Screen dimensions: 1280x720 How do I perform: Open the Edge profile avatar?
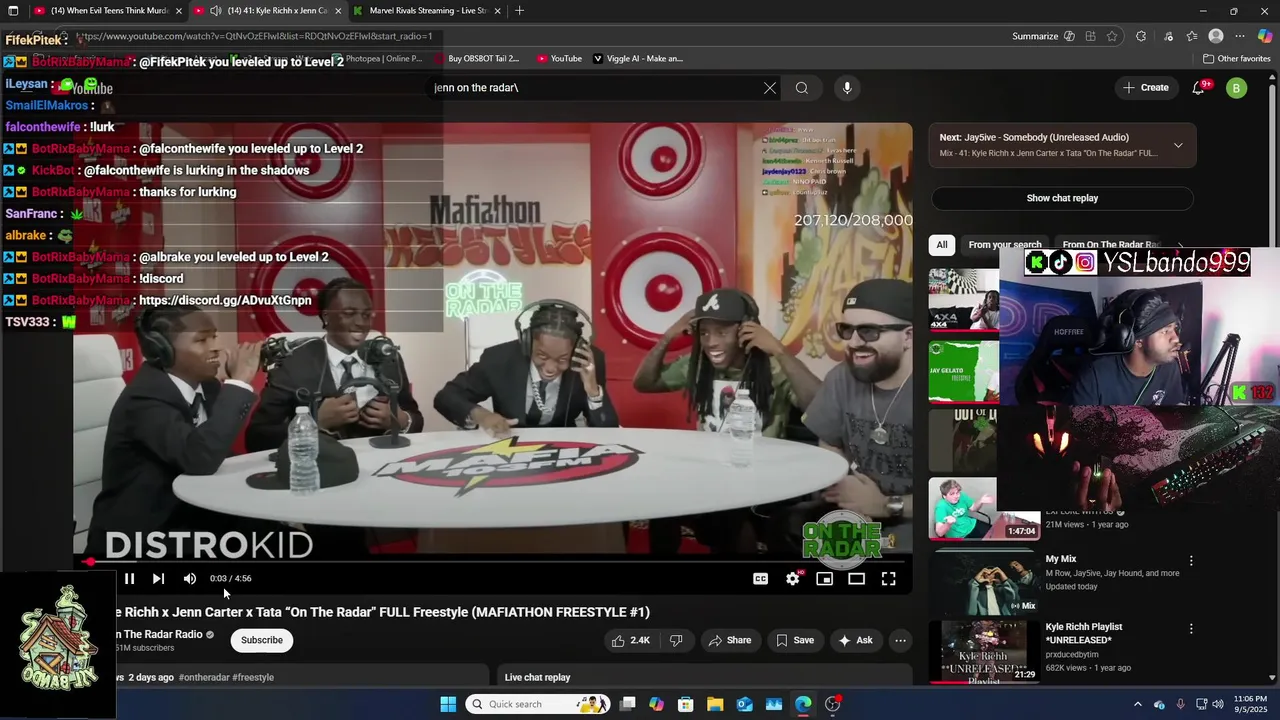tap(1216, 36)
